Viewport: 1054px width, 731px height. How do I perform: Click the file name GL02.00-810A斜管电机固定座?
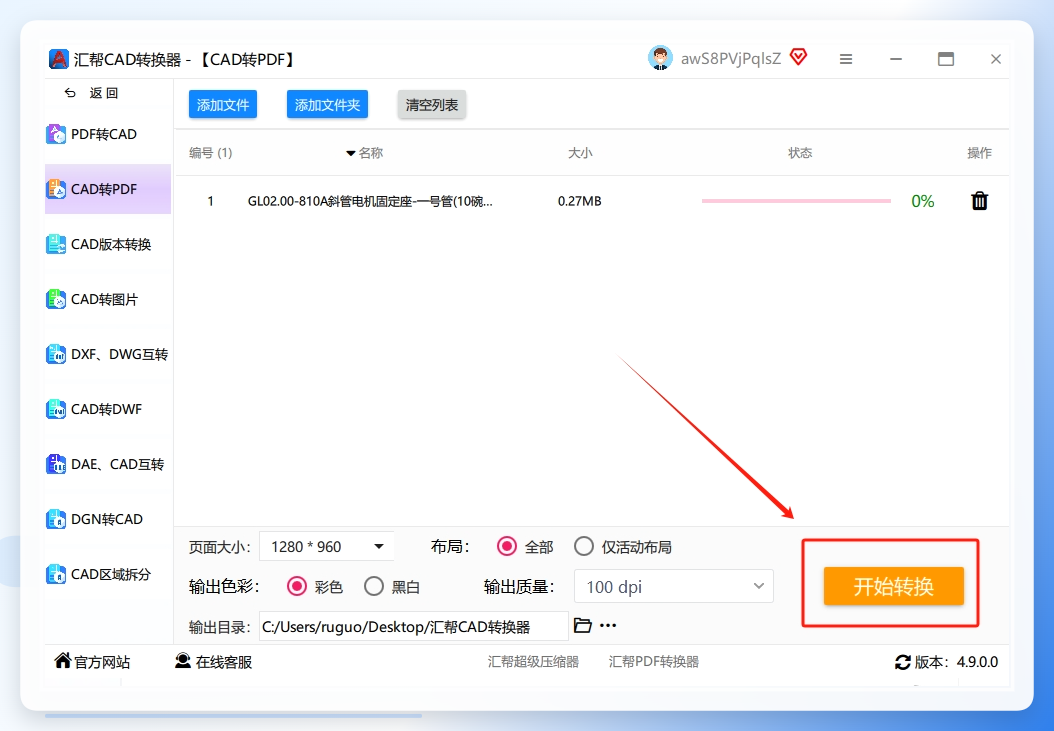pyautogui.click(x=370, y=201)
